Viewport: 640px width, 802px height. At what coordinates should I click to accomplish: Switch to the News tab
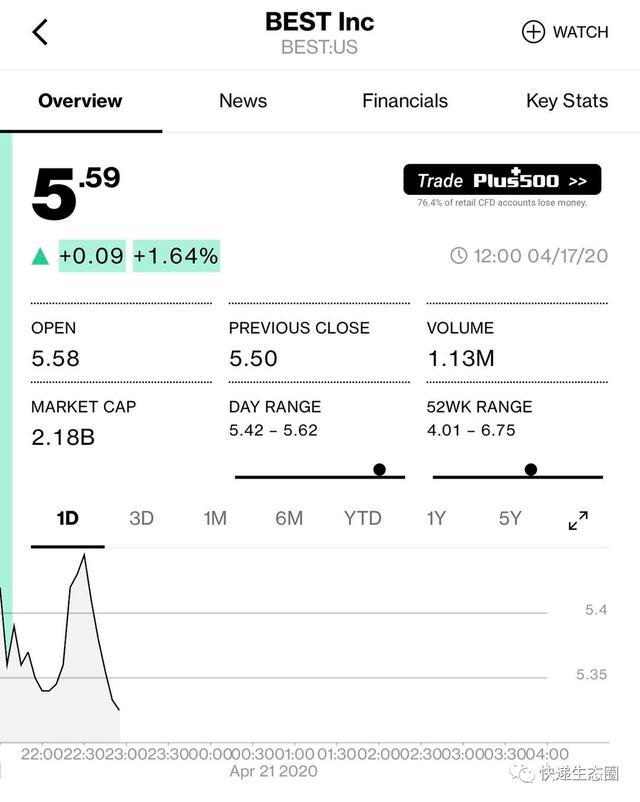tap(243, 101)
